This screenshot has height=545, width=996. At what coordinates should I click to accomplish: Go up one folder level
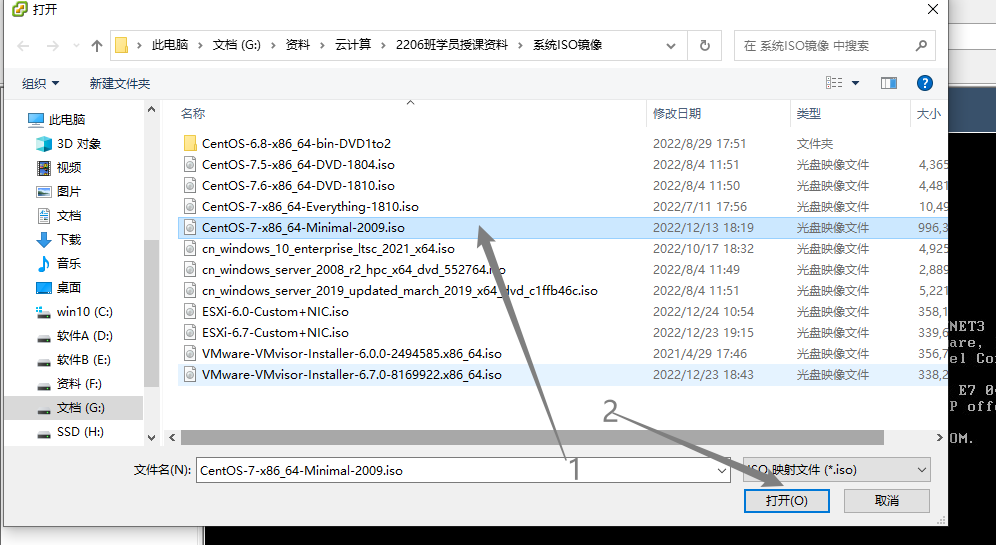(97, 46)
